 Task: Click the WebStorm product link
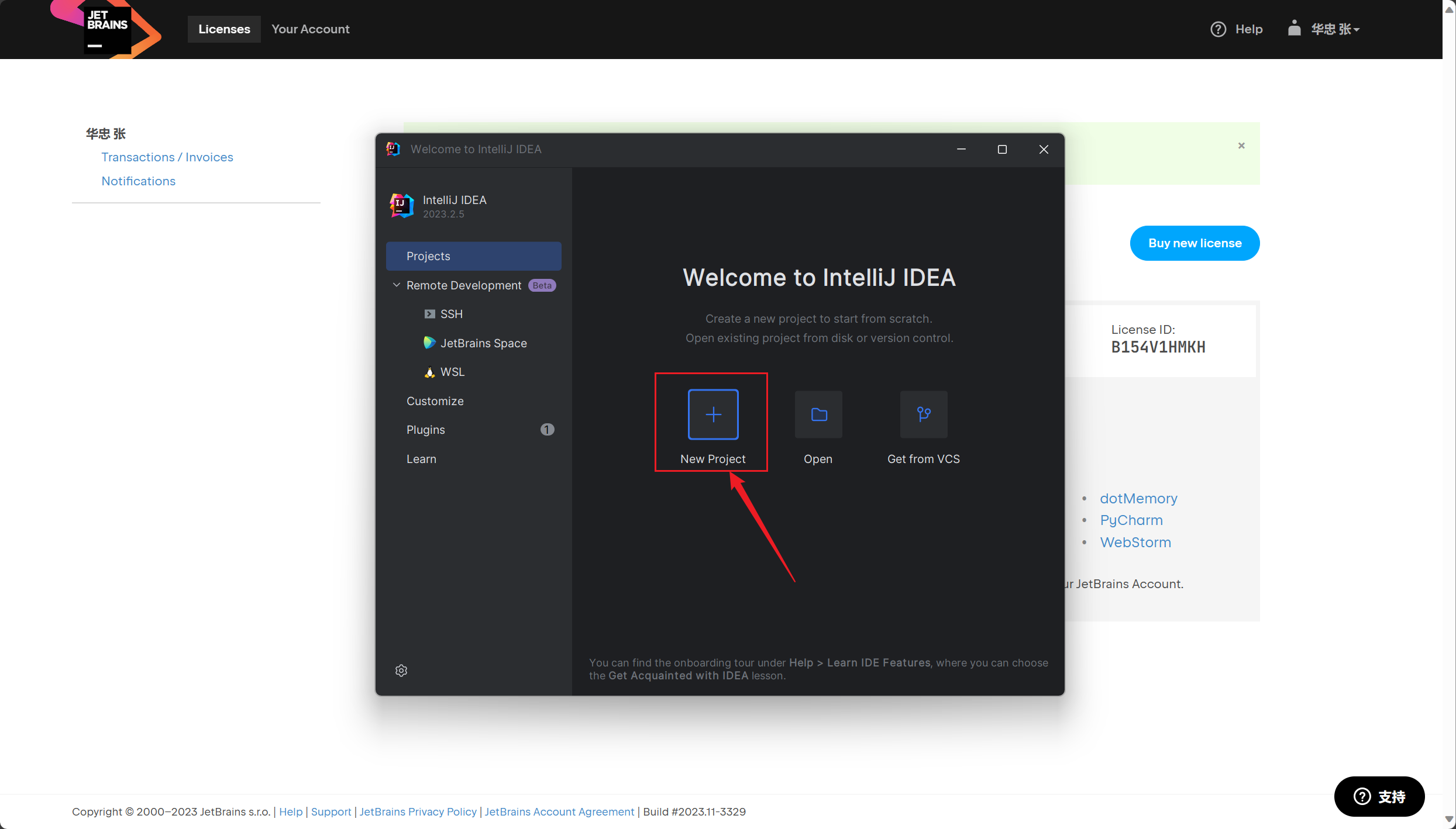click(1135, 543)
